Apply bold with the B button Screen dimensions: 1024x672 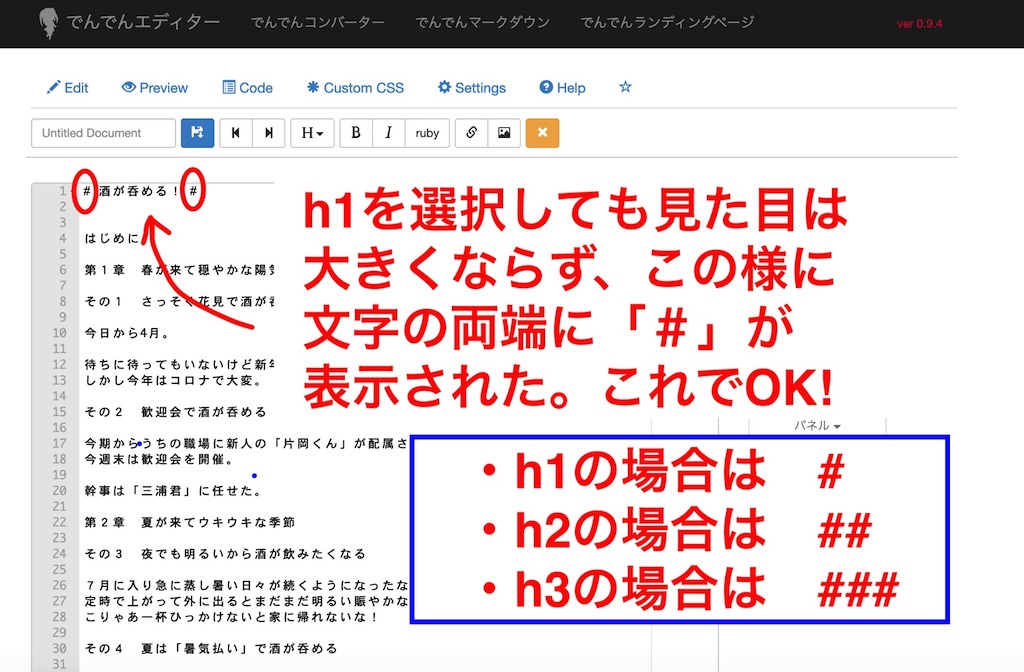(x=356, y=133)
